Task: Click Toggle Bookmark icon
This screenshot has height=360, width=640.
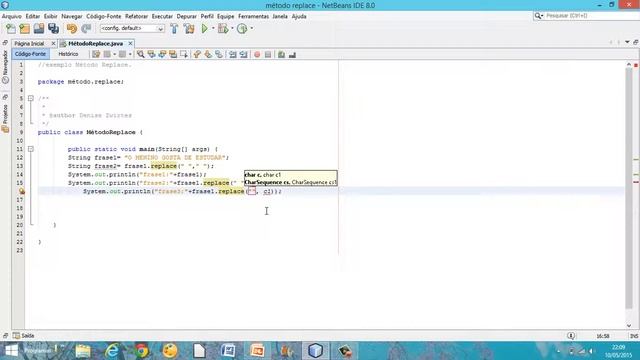Action: click(x=219, y=54)
